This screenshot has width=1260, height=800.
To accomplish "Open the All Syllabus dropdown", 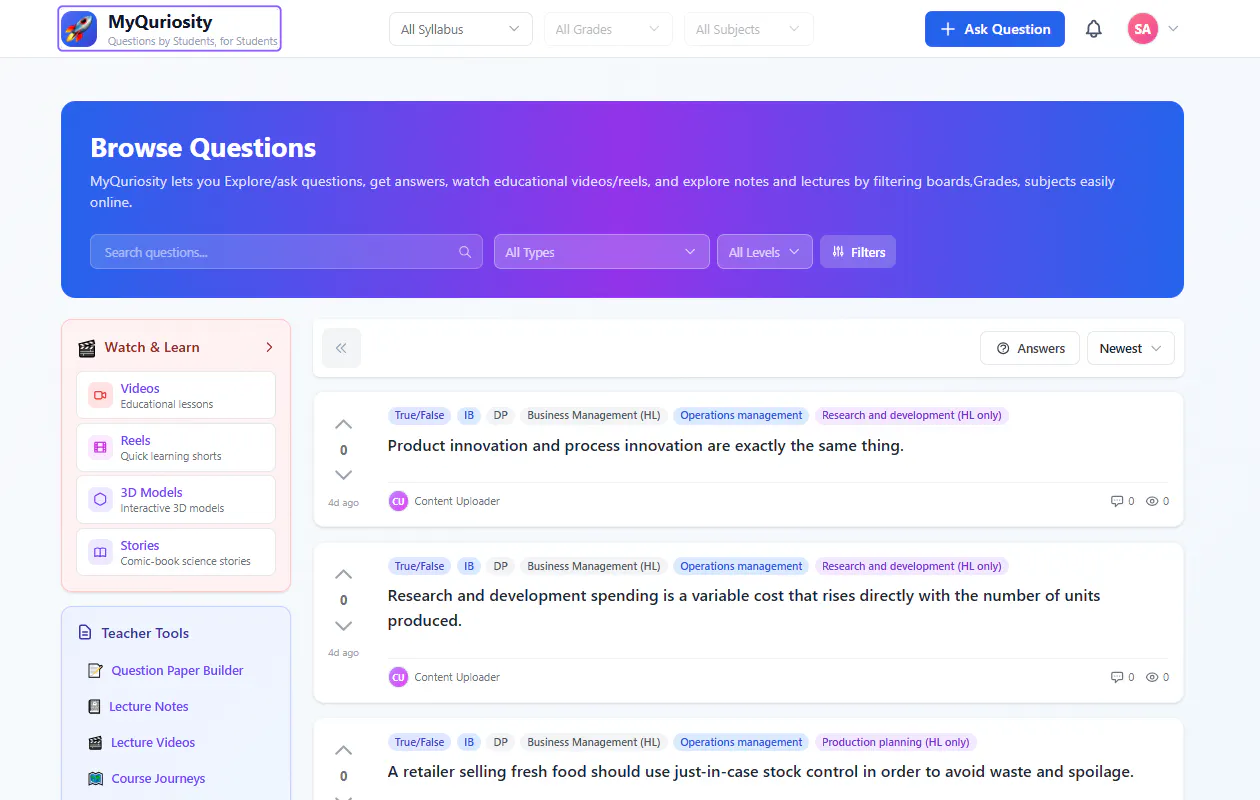I will click(x=460, y=29).
